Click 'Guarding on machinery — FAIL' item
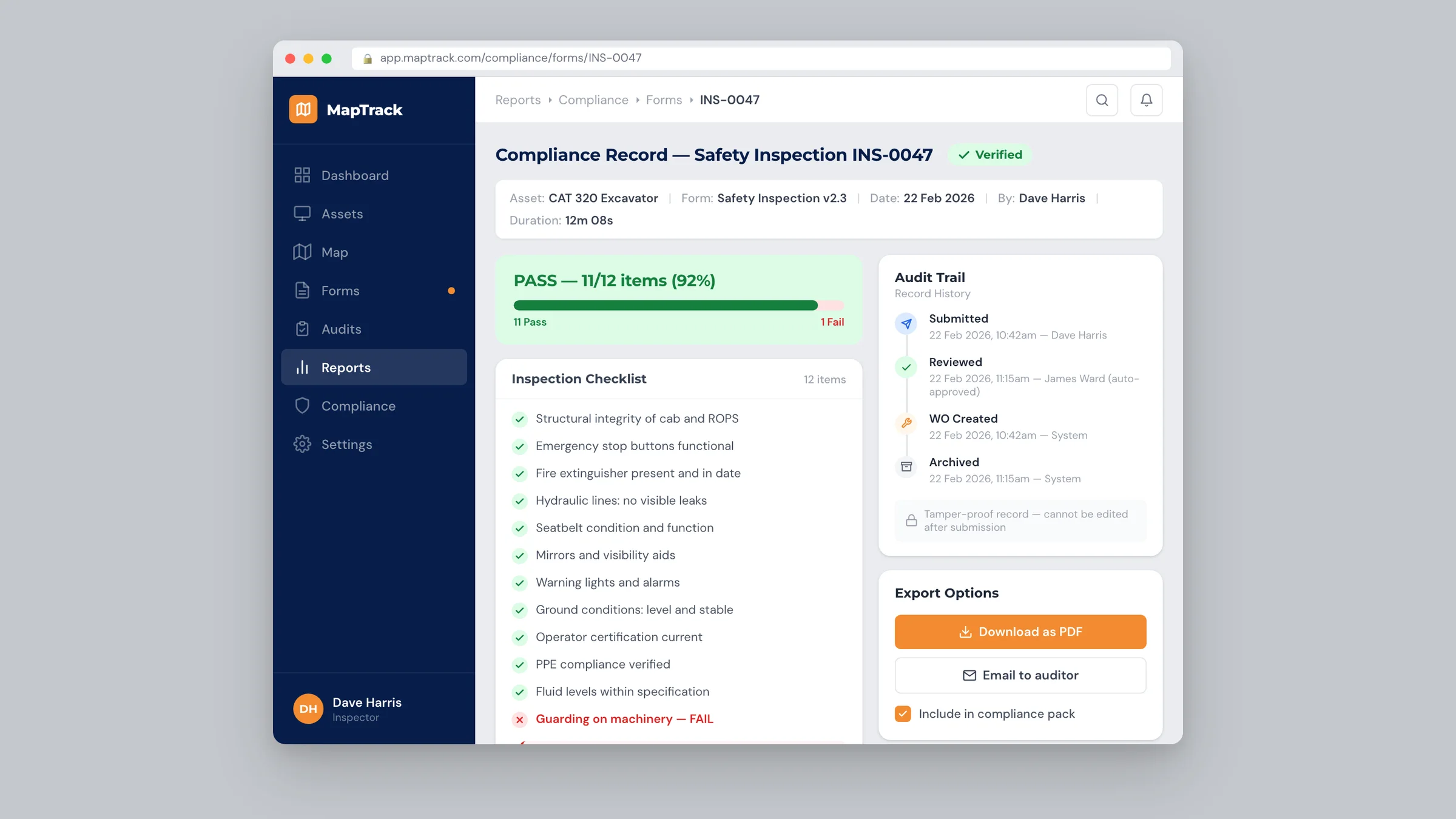Screen dimensions: 1456x819 (624, 719)
